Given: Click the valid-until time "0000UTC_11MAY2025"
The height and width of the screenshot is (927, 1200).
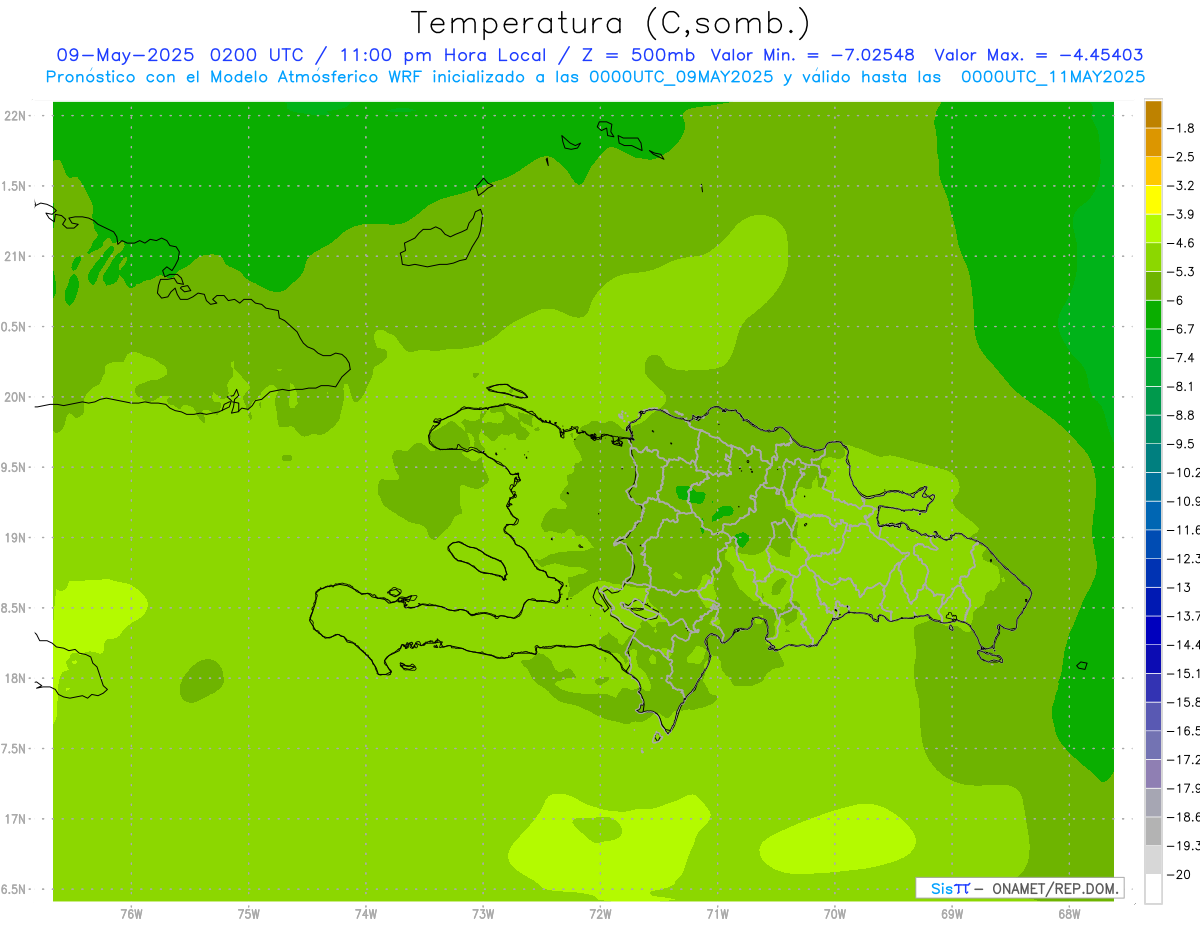Looking at the screenshot, I should [x=1052, y=77].
